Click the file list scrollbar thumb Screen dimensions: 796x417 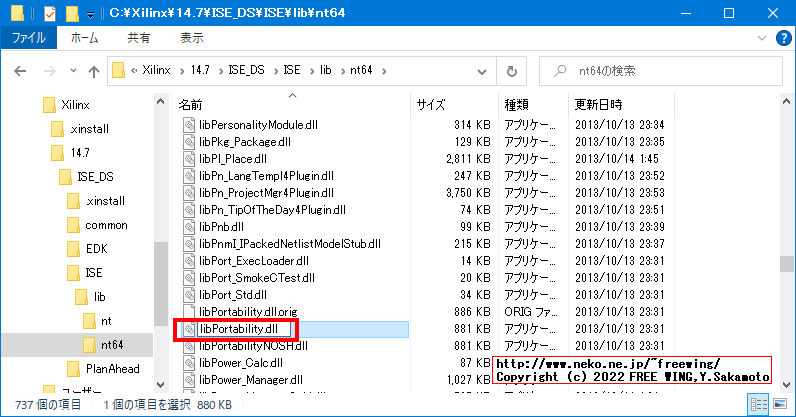point(786,264)
